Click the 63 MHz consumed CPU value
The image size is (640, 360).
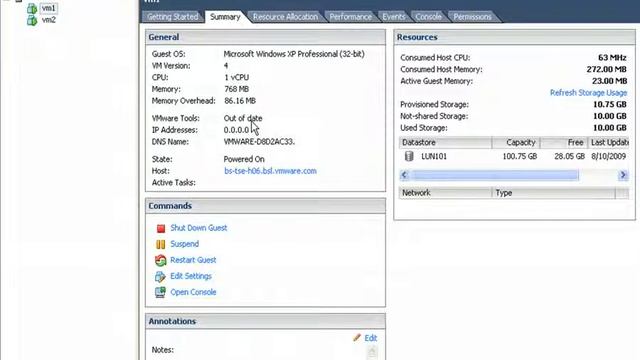(x=612, y=58)
